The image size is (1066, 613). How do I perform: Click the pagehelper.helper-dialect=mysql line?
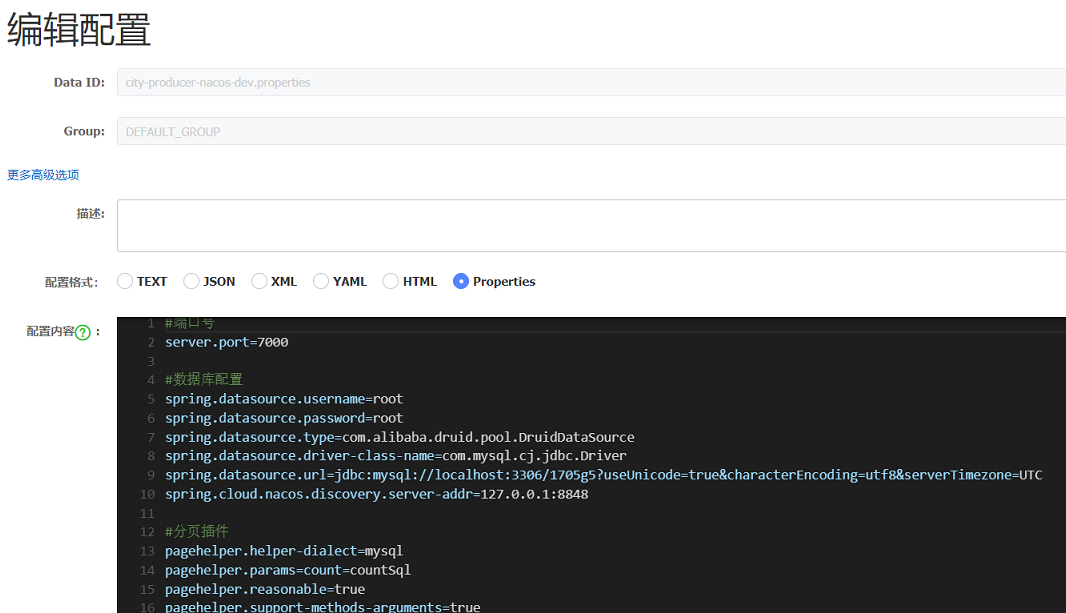(283, 551)
